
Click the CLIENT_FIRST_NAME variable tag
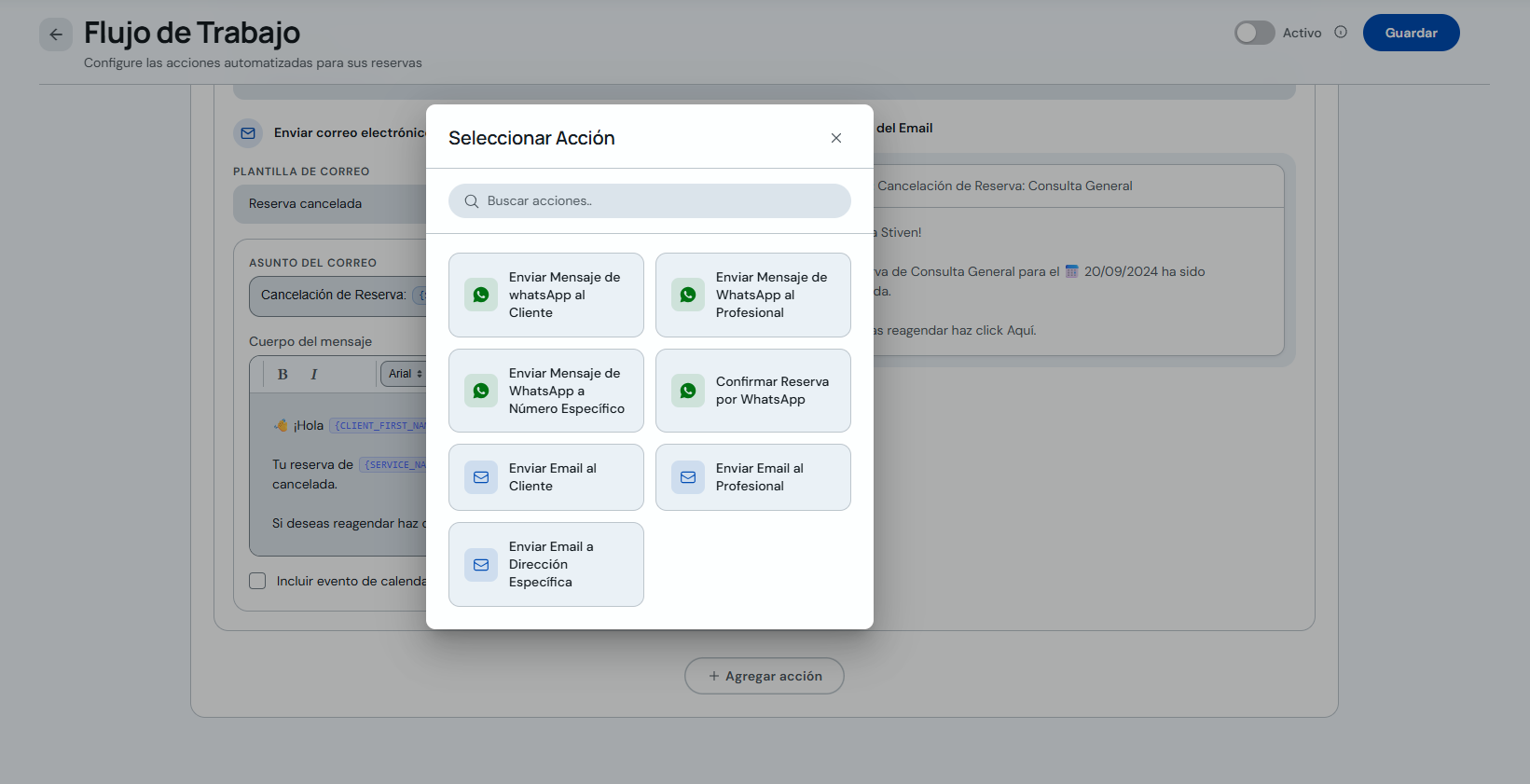(379, 426)
